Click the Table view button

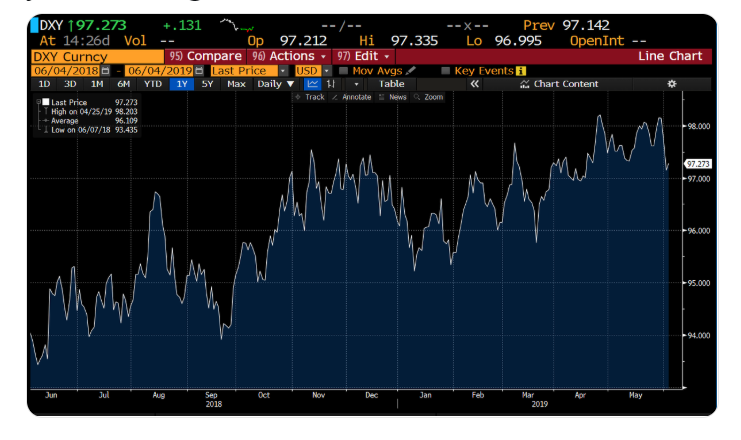click(x=392, y=84)
